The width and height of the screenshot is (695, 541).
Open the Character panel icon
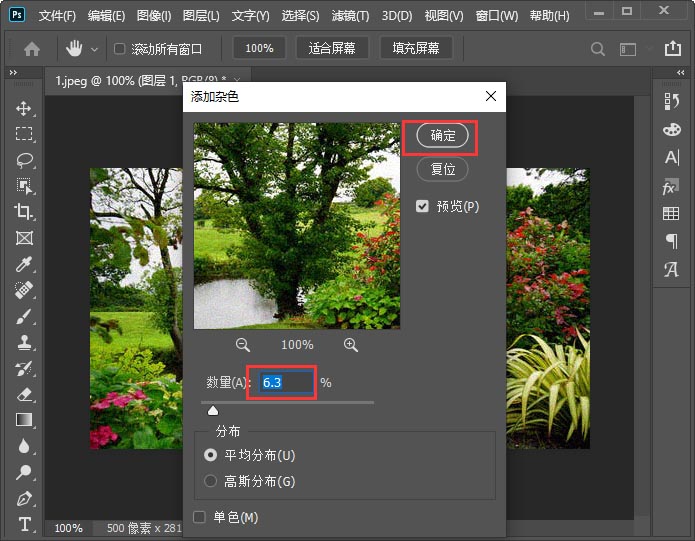click(x=672, y=158)
